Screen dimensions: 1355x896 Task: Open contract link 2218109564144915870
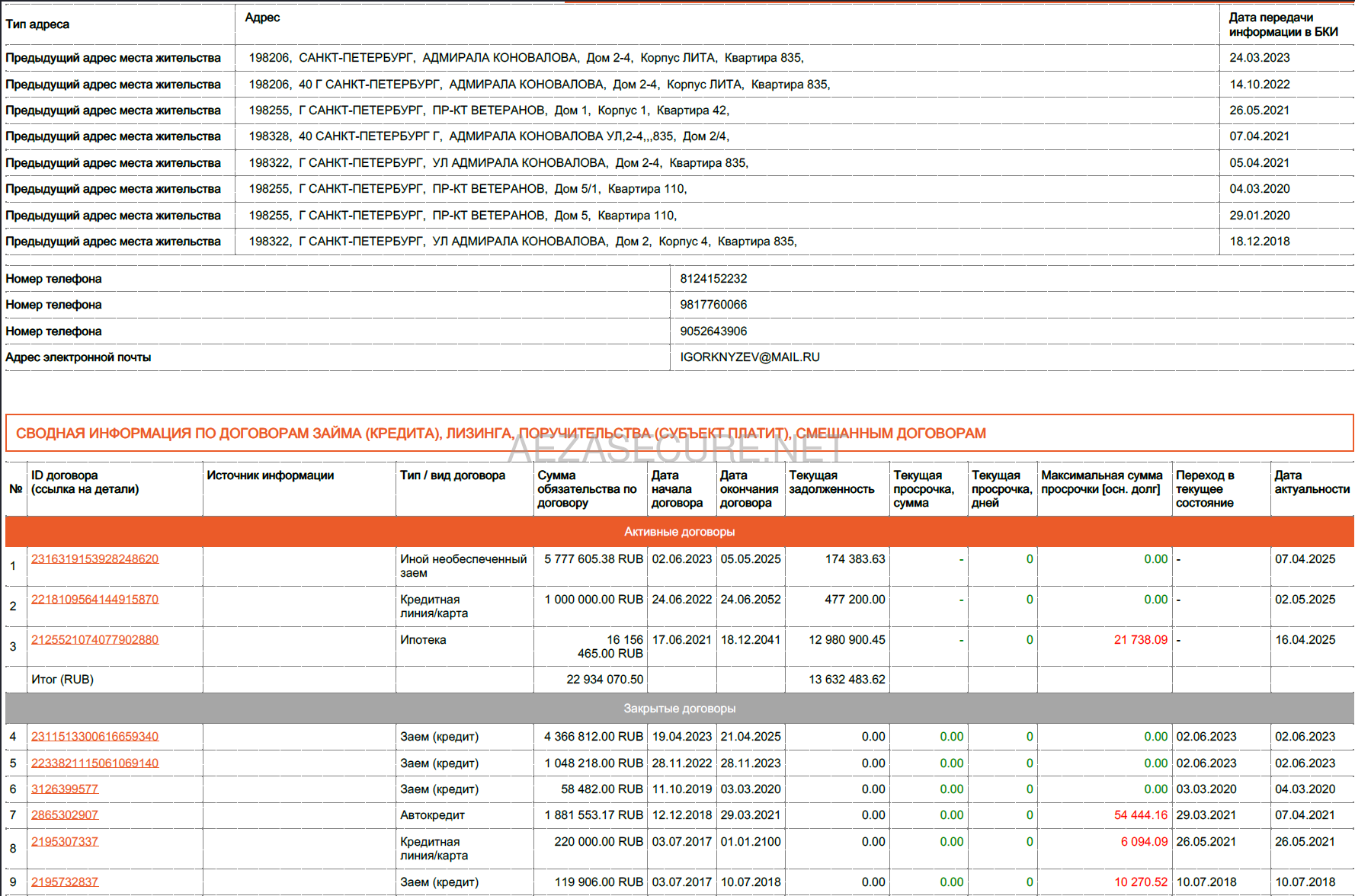[x=94, y=600]
